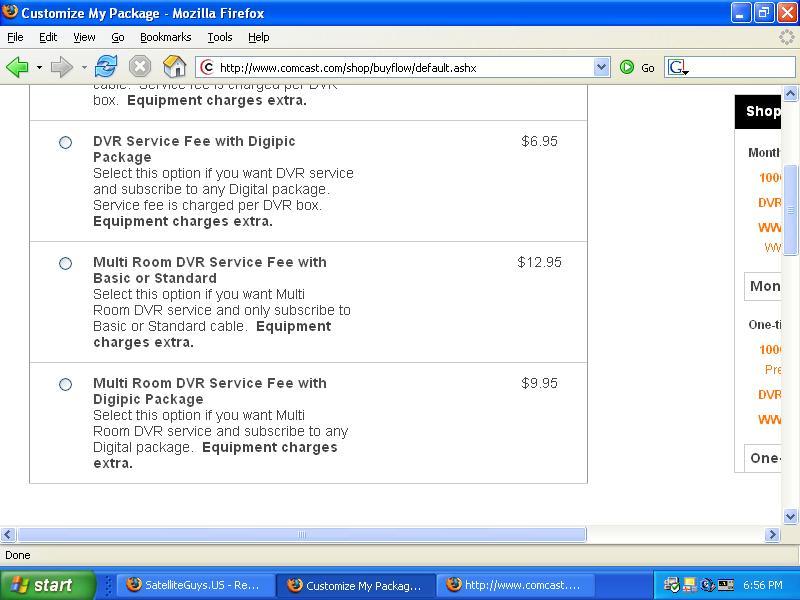Screen dimensions: 800x600
Task: Click the network computers tray icon
Action: (x=690, y=585)
